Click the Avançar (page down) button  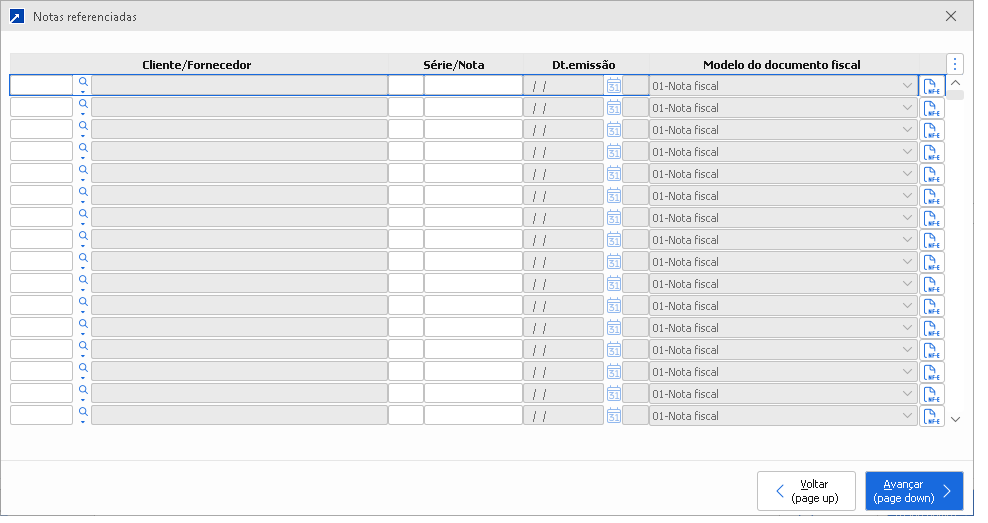click(914, 491)
